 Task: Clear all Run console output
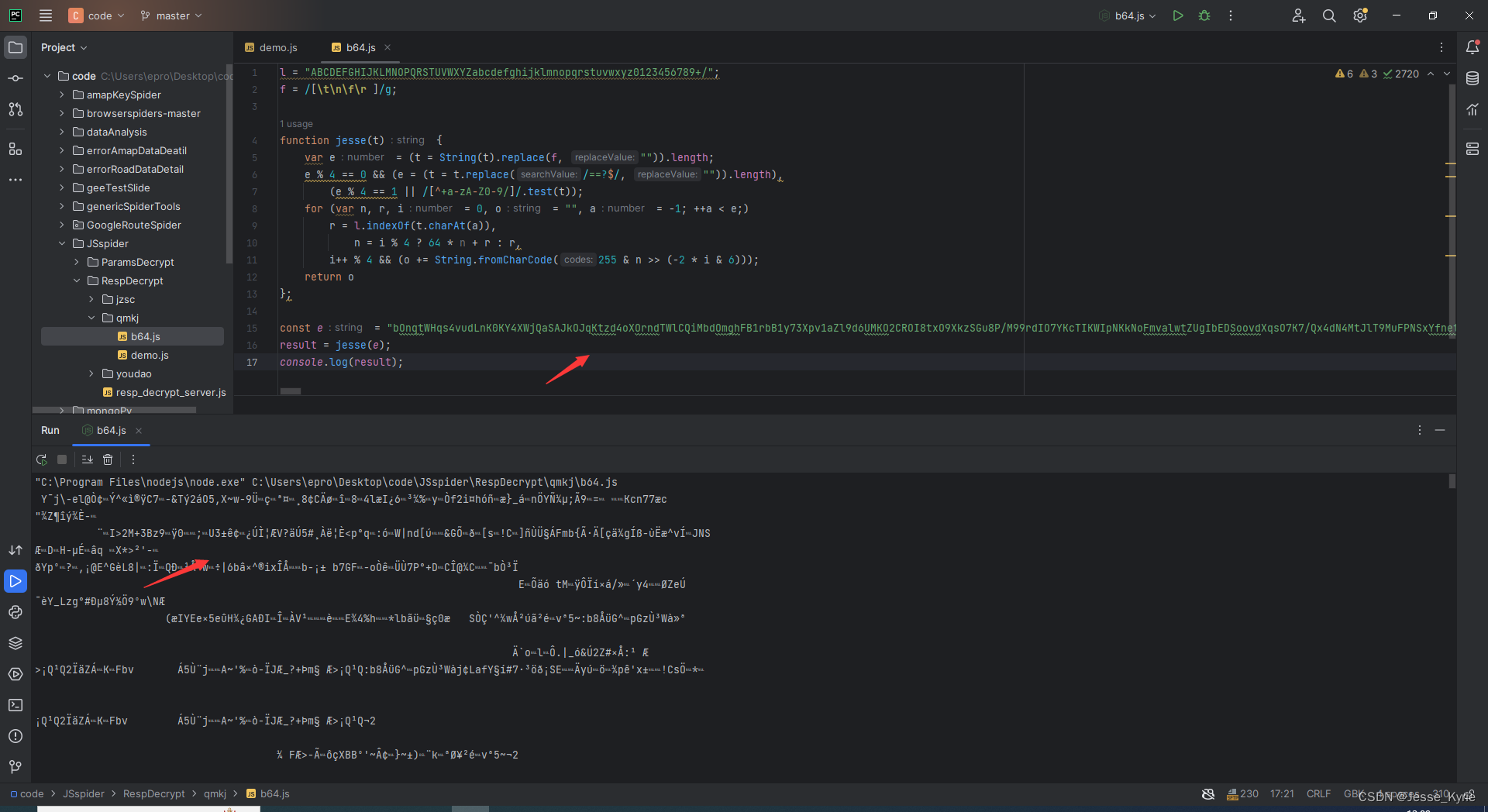108,459
